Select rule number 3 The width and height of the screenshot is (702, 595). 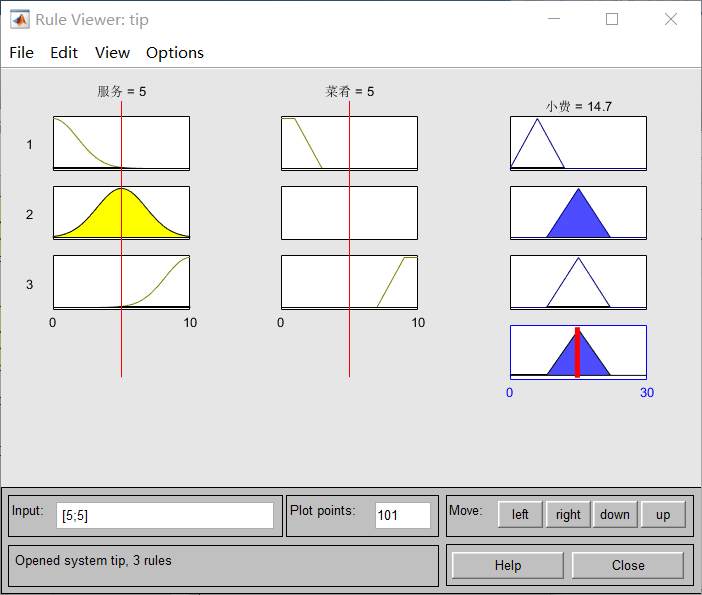click(29, 284)
